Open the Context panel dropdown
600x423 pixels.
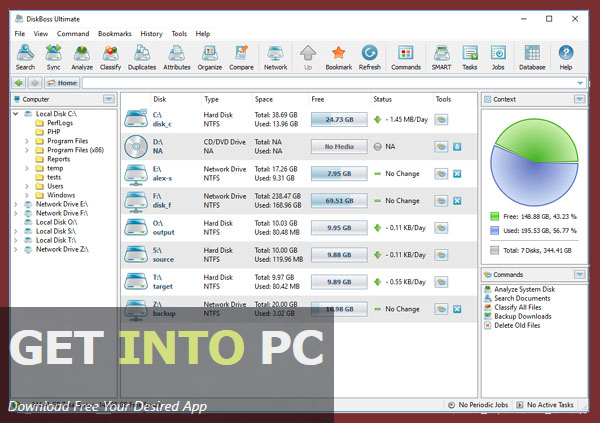(579, 99)
